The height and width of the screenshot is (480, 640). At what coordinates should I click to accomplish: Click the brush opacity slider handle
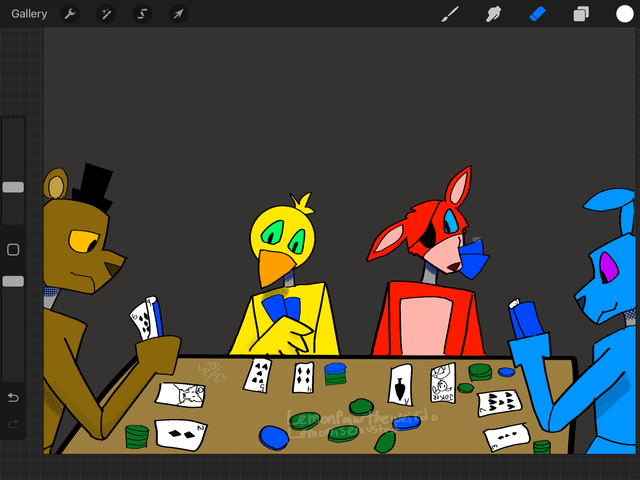click(x=13, y=281)
